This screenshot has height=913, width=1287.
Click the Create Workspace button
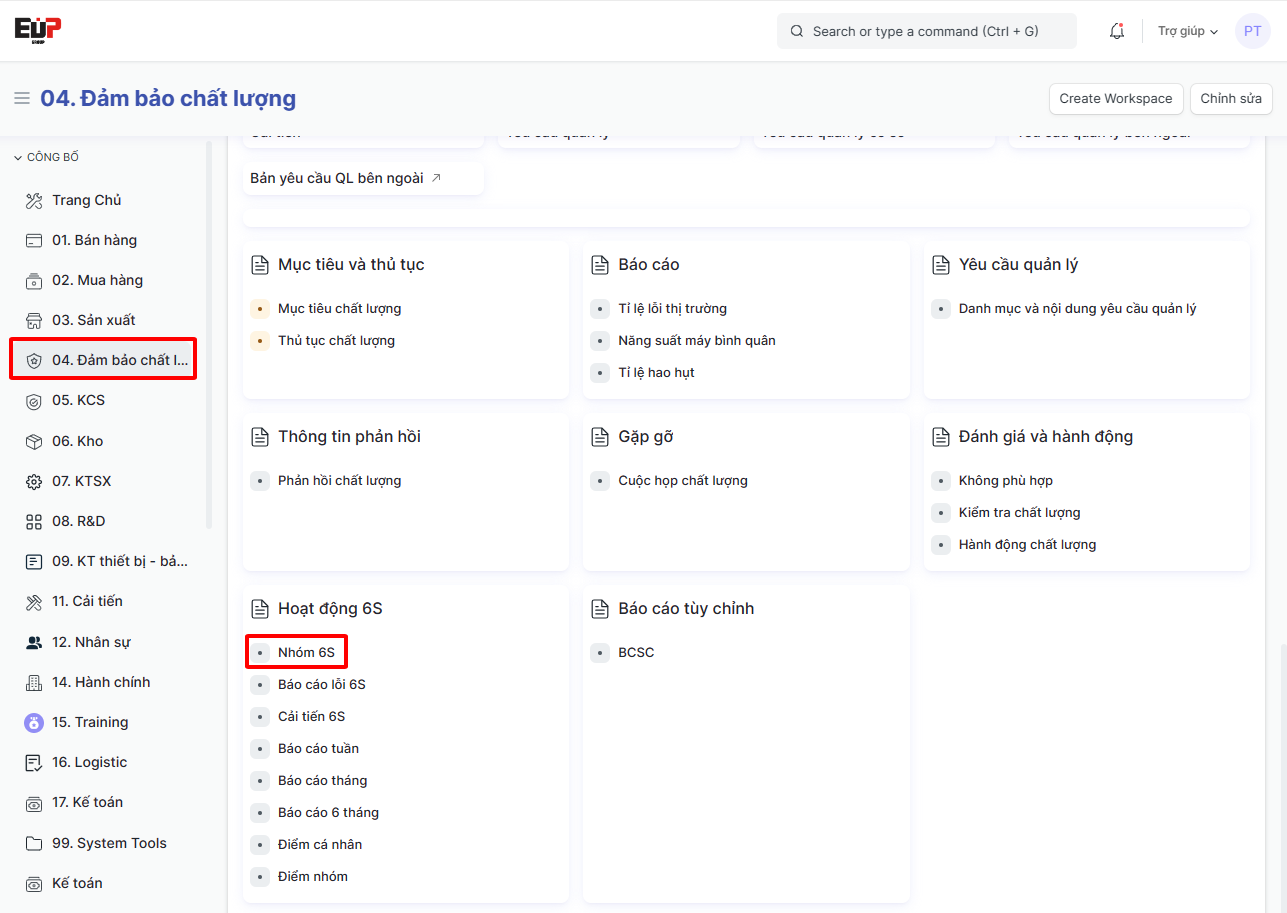pos(1115,99)
